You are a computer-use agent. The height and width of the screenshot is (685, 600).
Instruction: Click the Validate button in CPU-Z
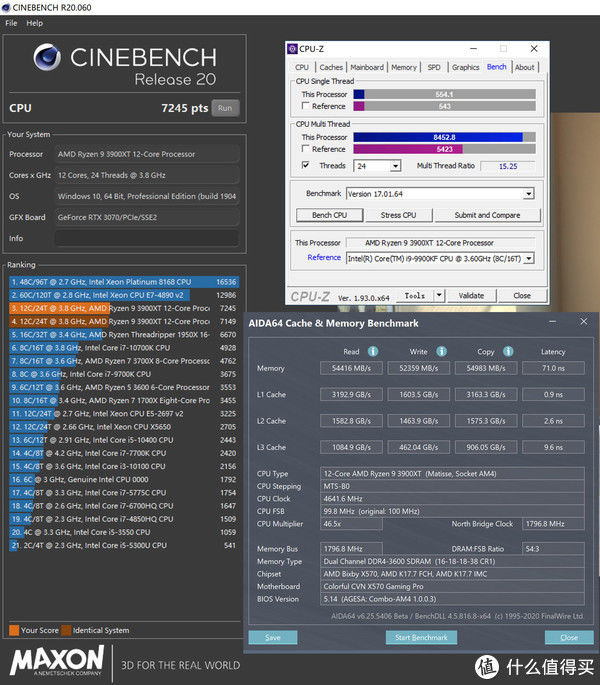tap(471, 296)
